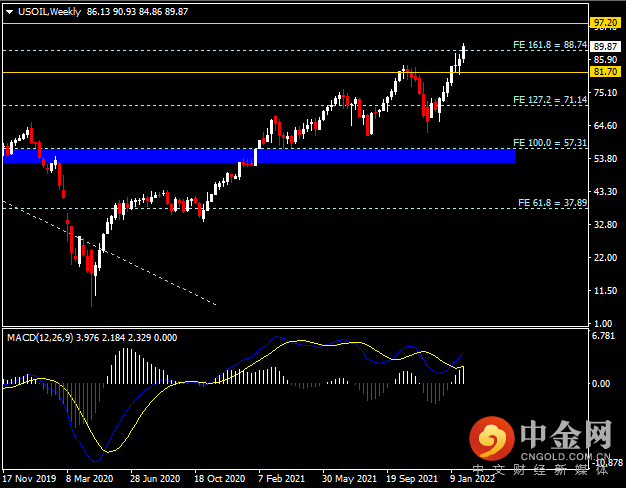The height and width of the screenshot is (488, 626).
Task: Click the yellow horizontal line at 97.20
Action: 295,24
